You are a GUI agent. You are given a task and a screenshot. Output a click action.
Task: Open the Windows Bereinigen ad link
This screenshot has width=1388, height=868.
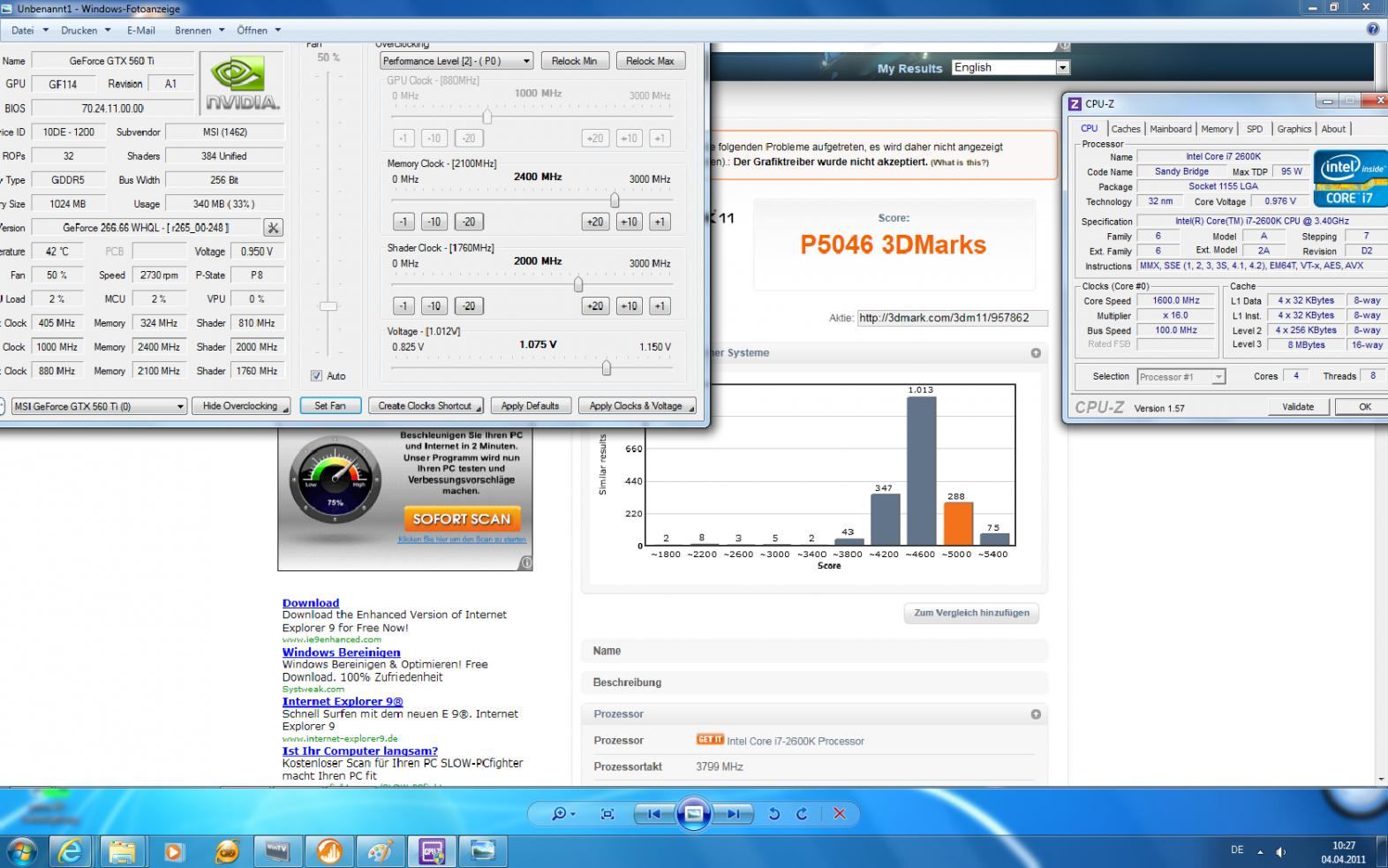click(x=341, y=653)
